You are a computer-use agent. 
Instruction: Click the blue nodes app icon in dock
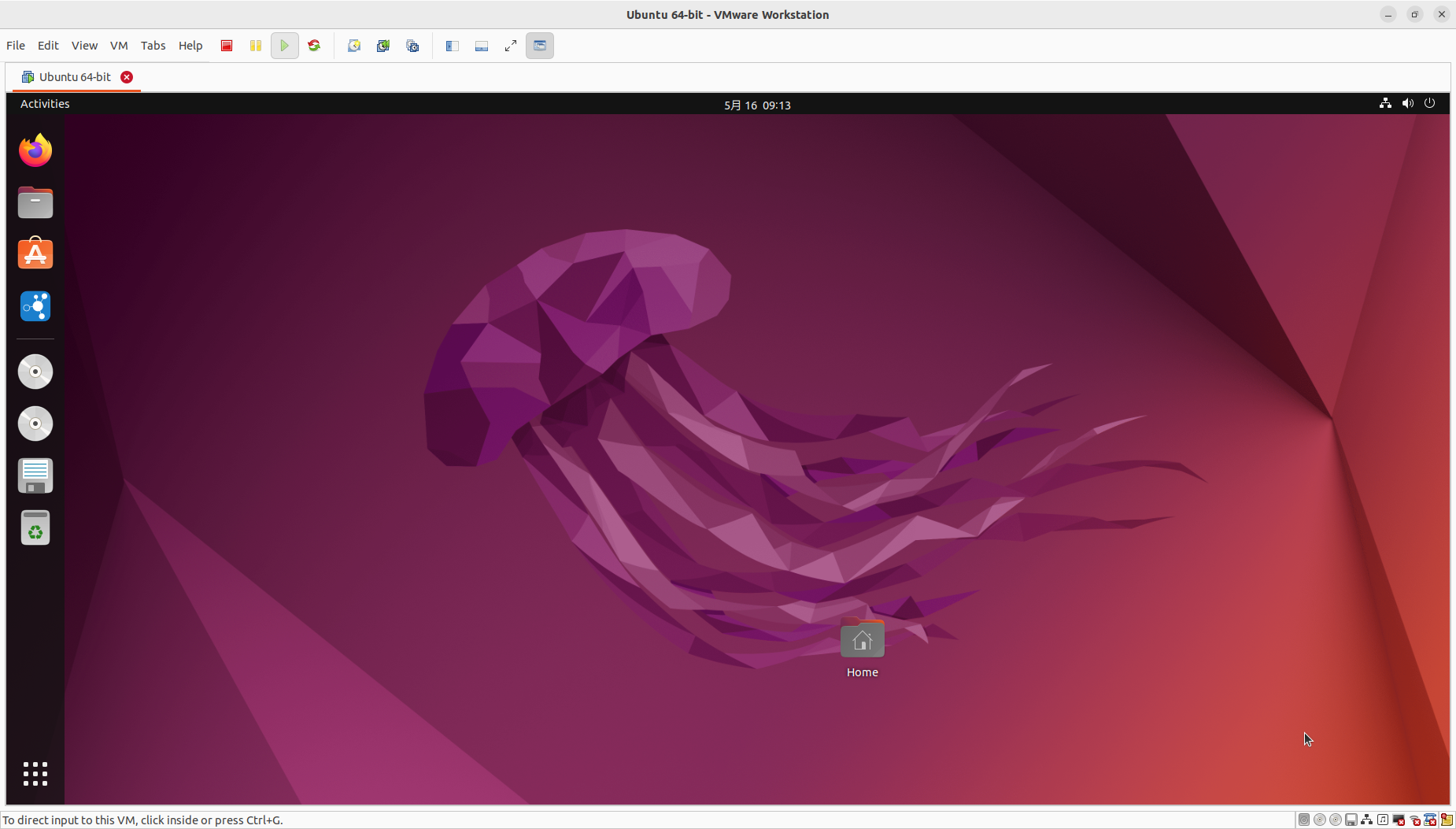(x=35, y=306)
